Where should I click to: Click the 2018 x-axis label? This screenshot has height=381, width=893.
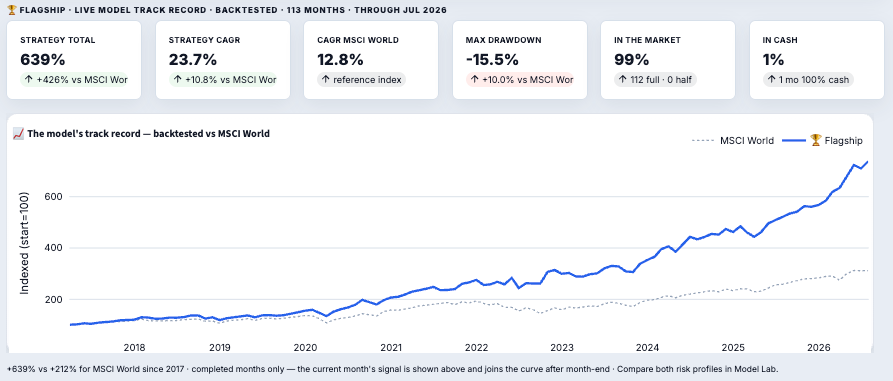(134, 347)
